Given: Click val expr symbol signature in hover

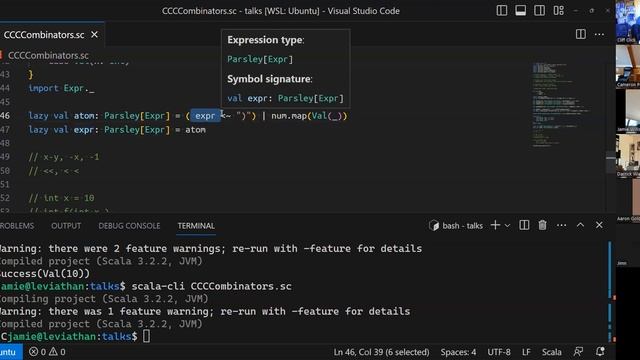Looking at the screenshot, I should click(285, 98).
